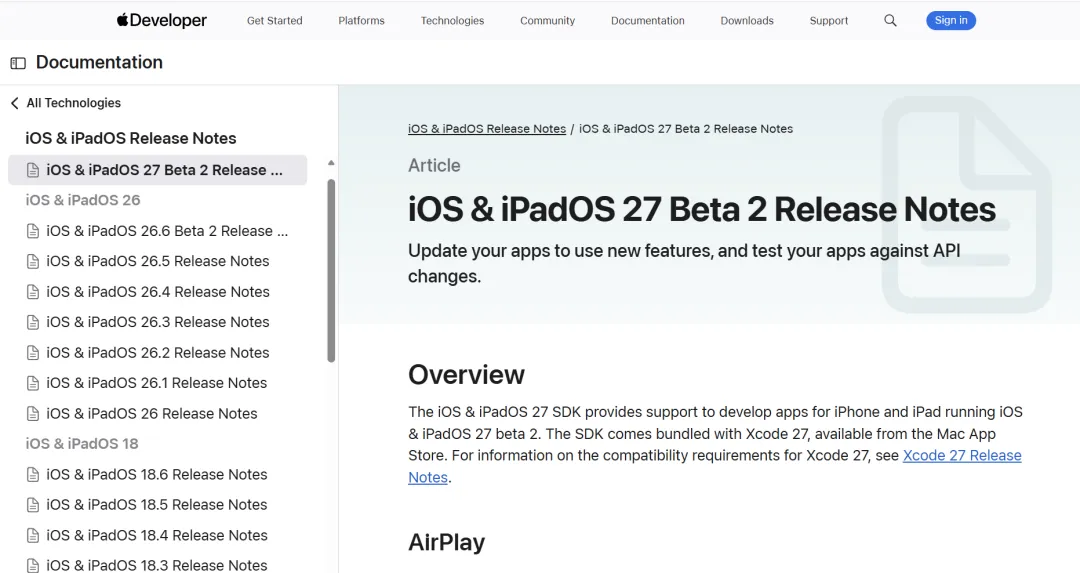Open iOS & iPadOS 26.3 Release Notes

coord(157,322)
